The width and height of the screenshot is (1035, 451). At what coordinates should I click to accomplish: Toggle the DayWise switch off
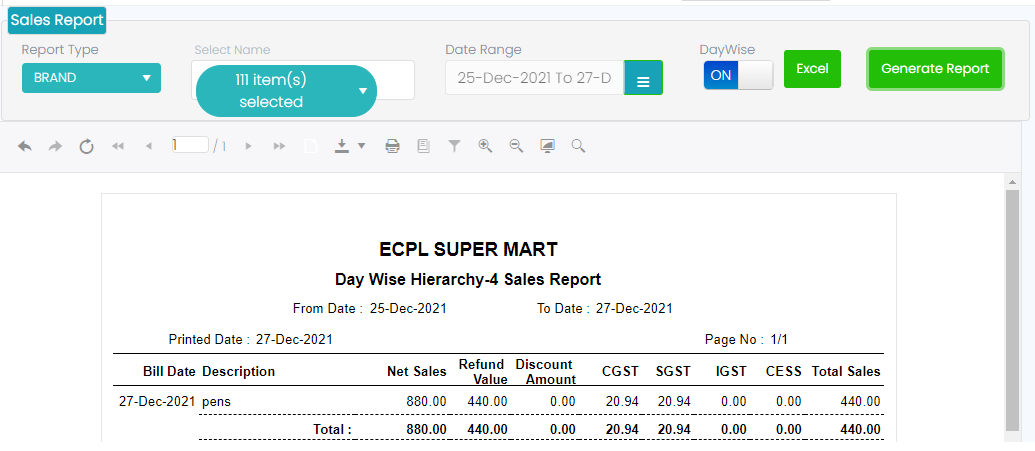click(738, 76)
